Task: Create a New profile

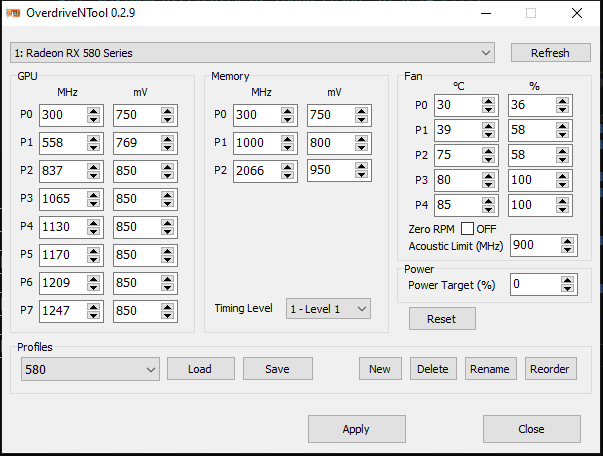Action: click(x=380, y=369)
